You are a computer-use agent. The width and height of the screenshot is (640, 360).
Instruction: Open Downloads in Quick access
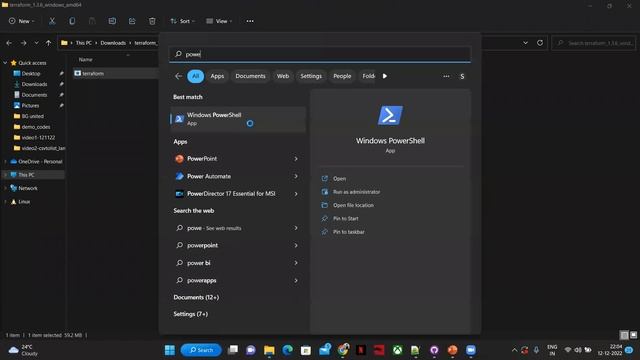tap(34, 84)
